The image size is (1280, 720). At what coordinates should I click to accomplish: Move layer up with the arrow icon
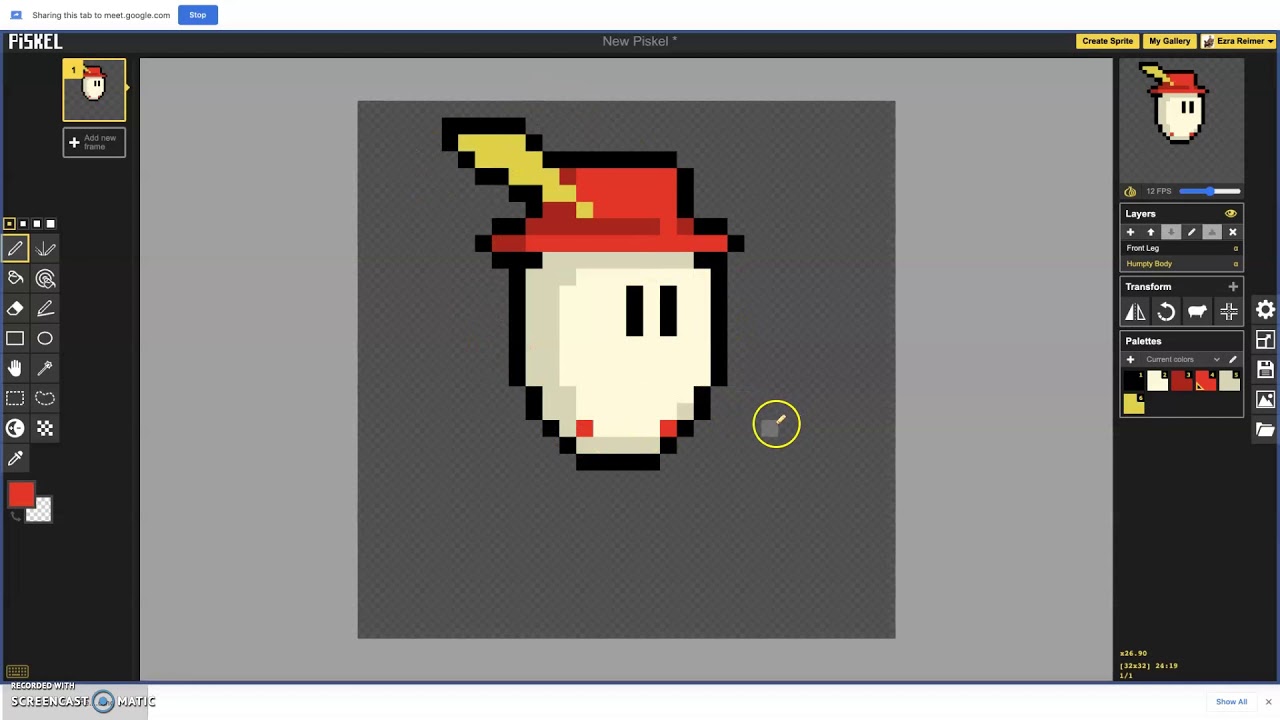[x=1150, y=232]
